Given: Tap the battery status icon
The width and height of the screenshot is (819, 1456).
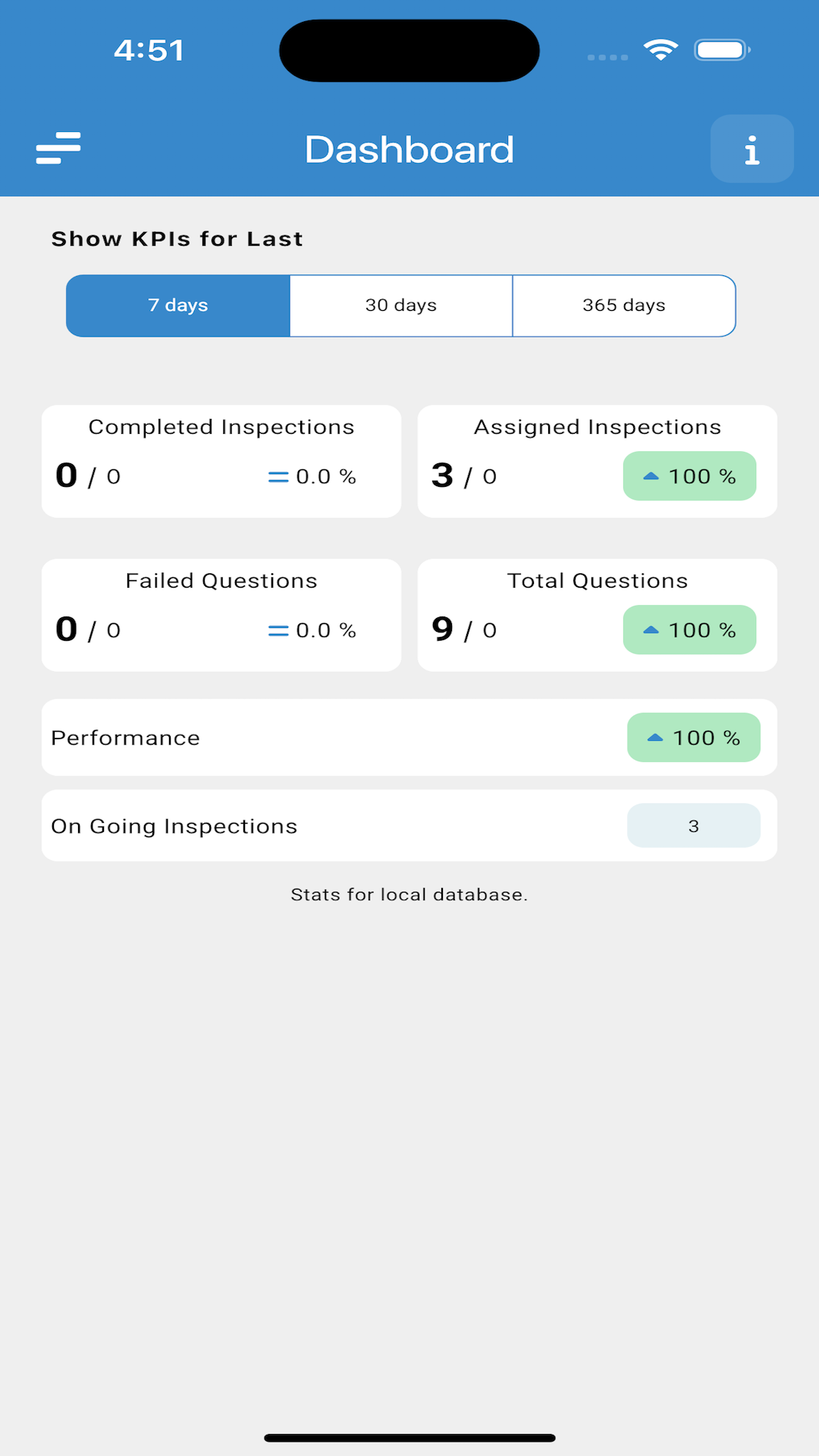Looking at the screenshot, I should click(722, 50).
